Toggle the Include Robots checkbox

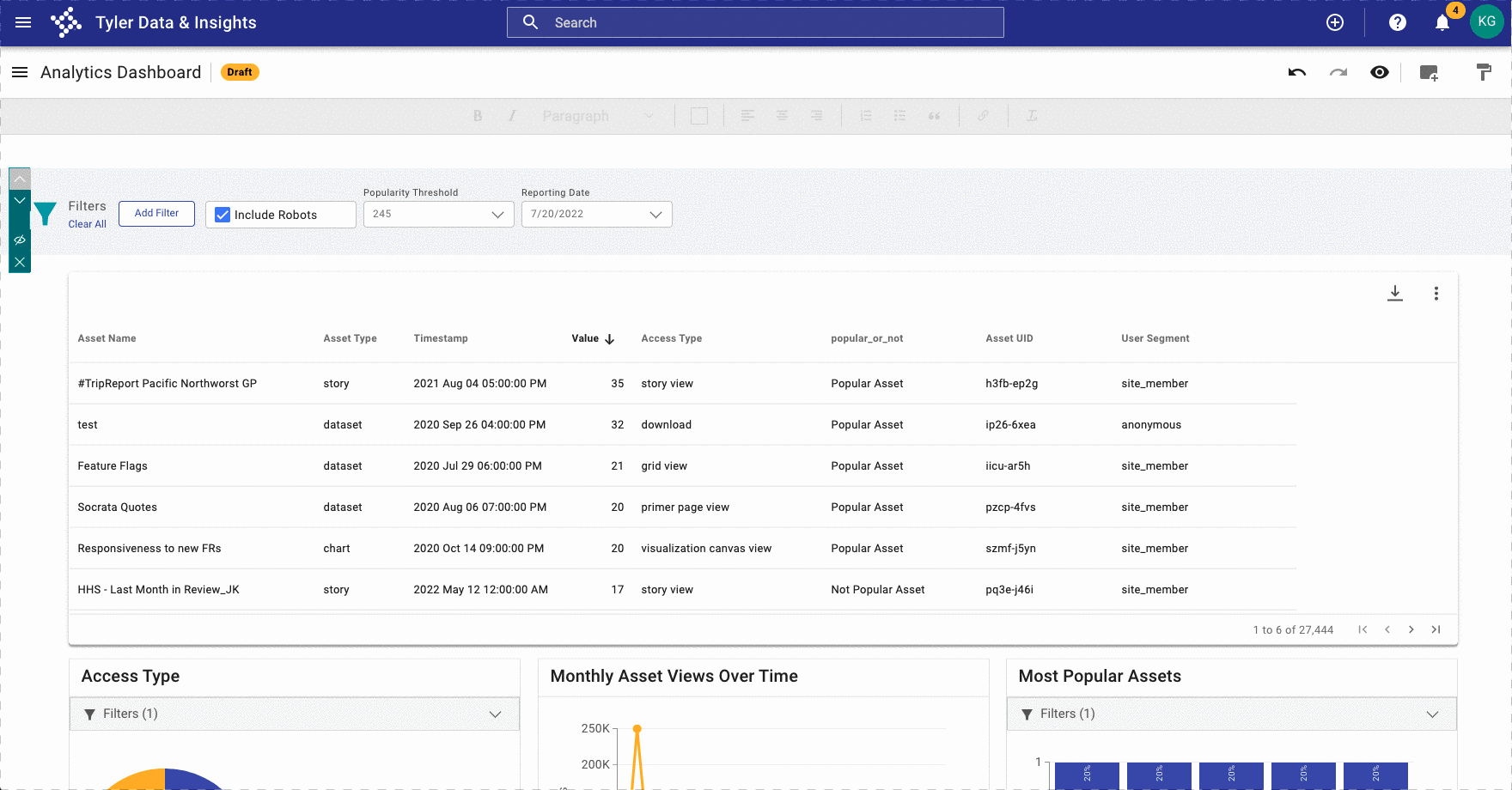click(x=223, y=215)
